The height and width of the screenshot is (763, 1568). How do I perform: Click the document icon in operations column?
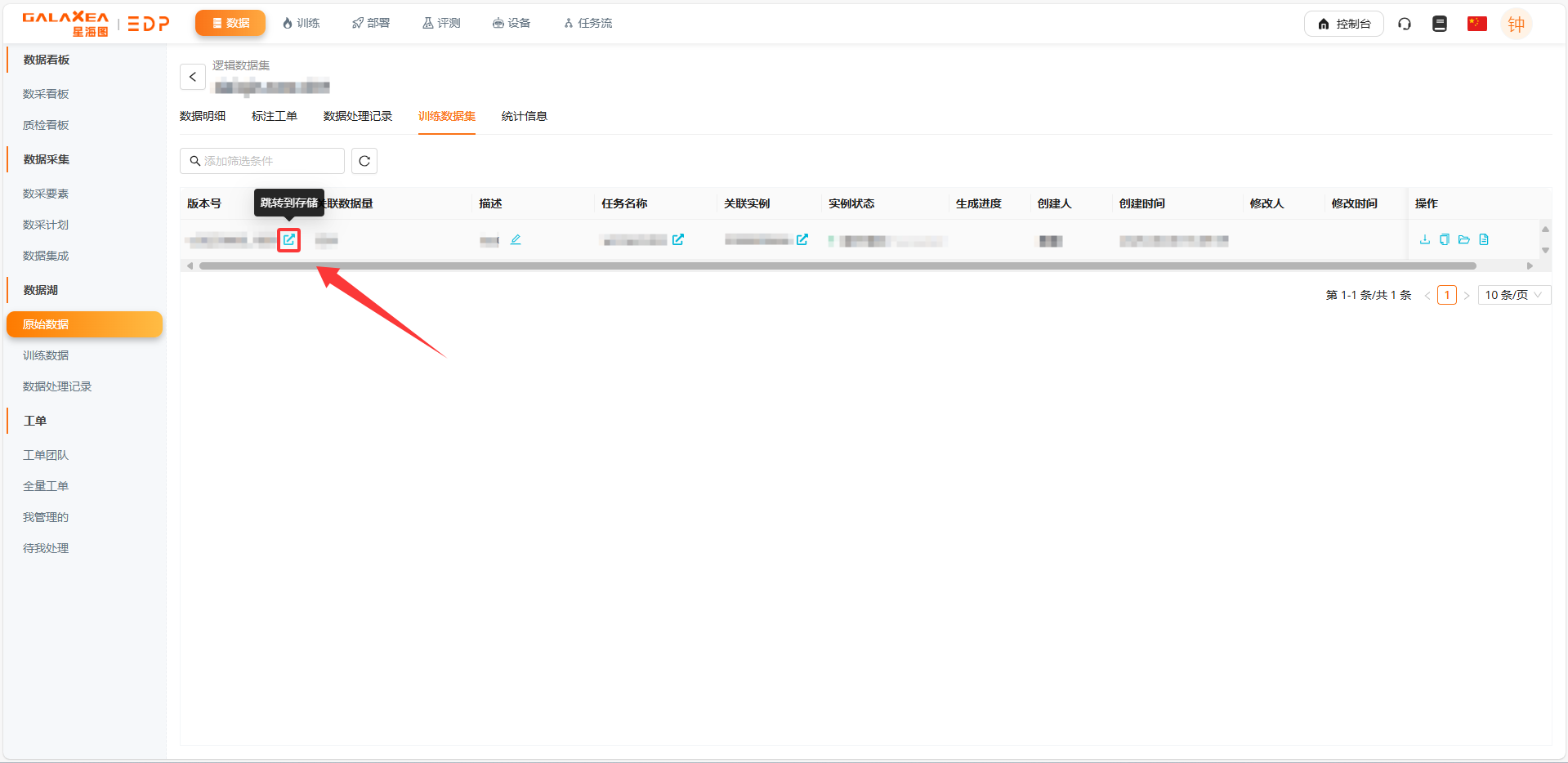click(1484, 239)
